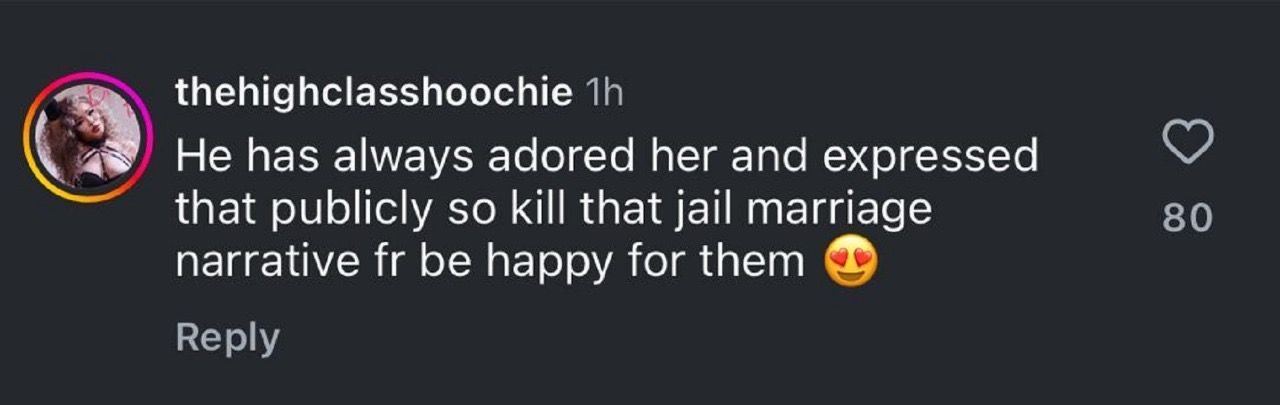Like the comment with the heart icon
The height and width of the screenshot is (405, 1280).
tap(1189, 144)
